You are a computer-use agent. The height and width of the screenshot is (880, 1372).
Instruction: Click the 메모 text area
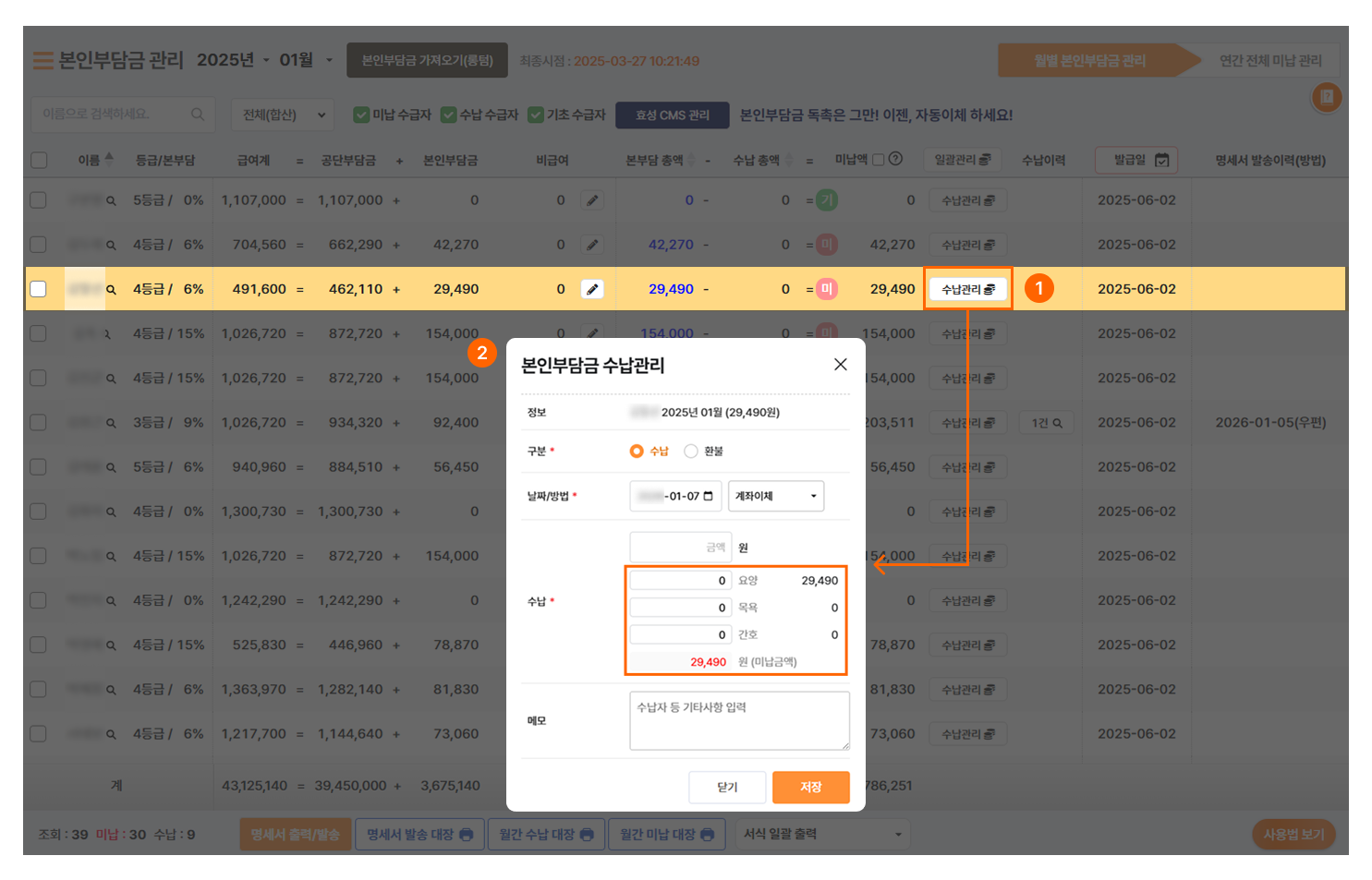click(739, 721)
